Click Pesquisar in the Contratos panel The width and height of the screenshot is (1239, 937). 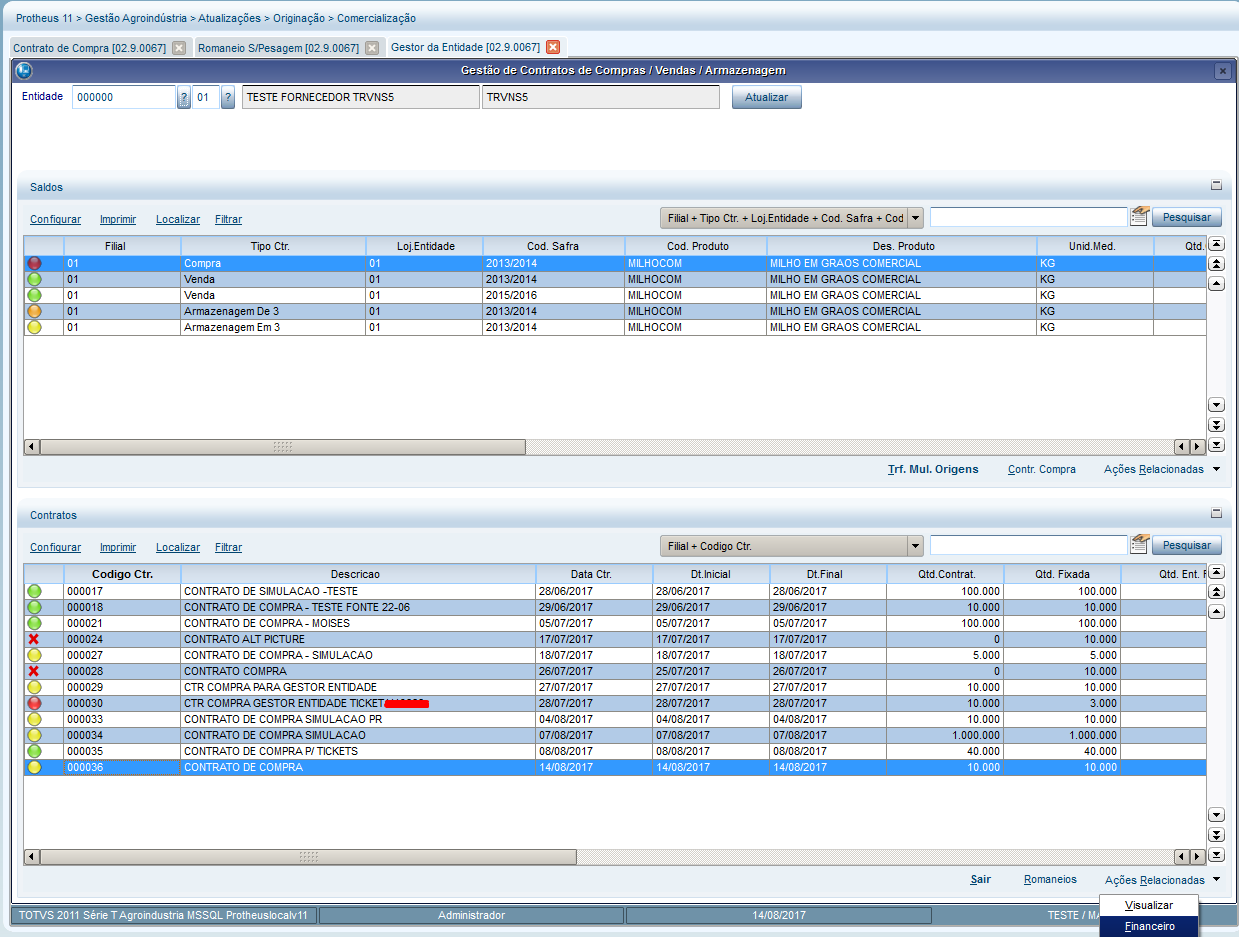coord(1187,545)
